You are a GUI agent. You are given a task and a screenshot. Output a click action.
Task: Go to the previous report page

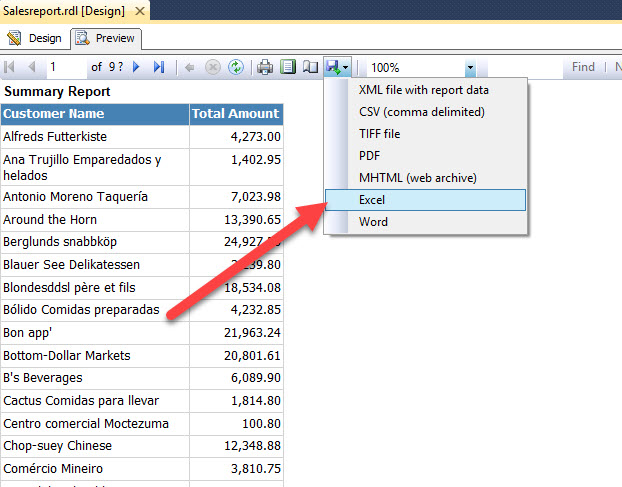coord(32,67)
